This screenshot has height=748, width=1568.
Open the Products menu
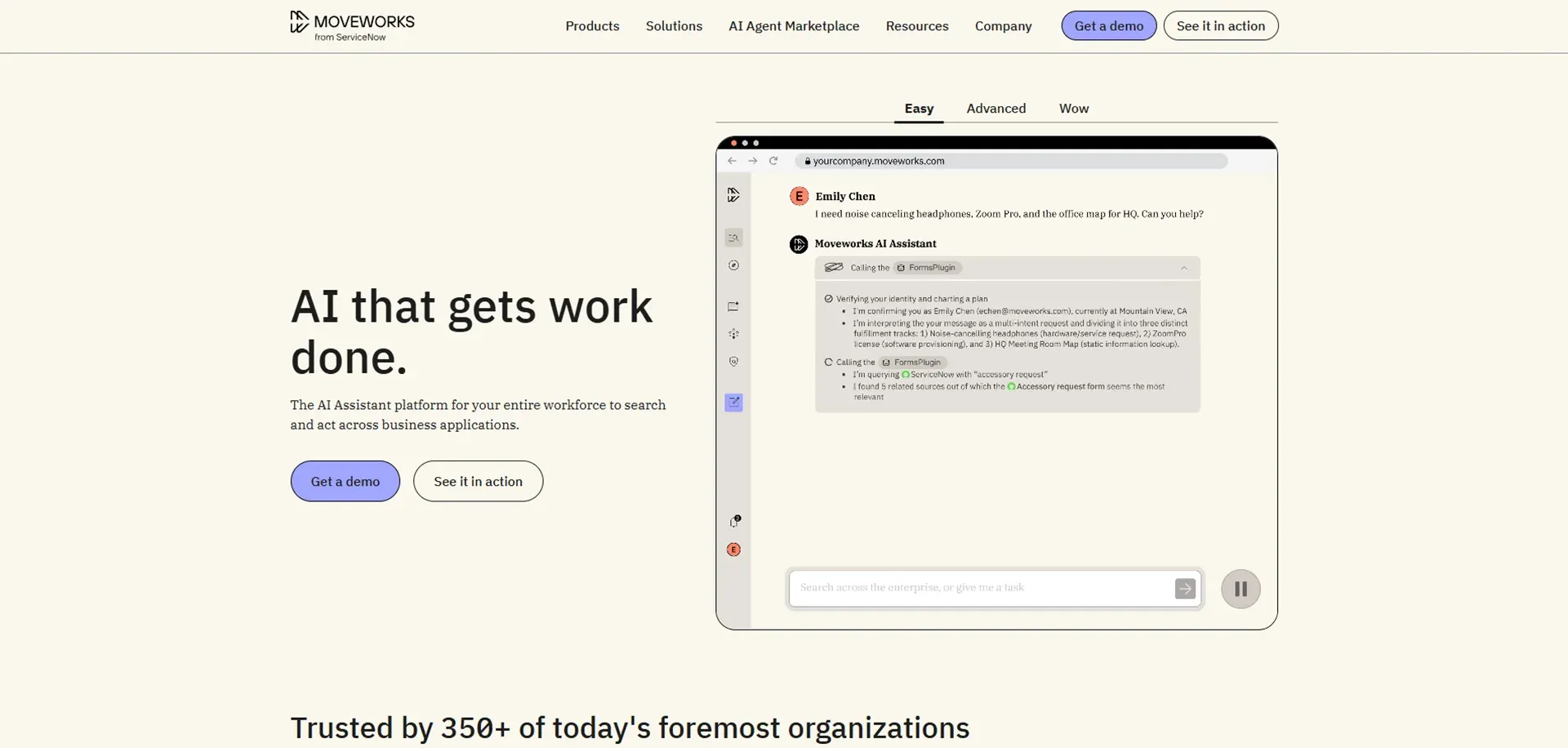(592, 26)
